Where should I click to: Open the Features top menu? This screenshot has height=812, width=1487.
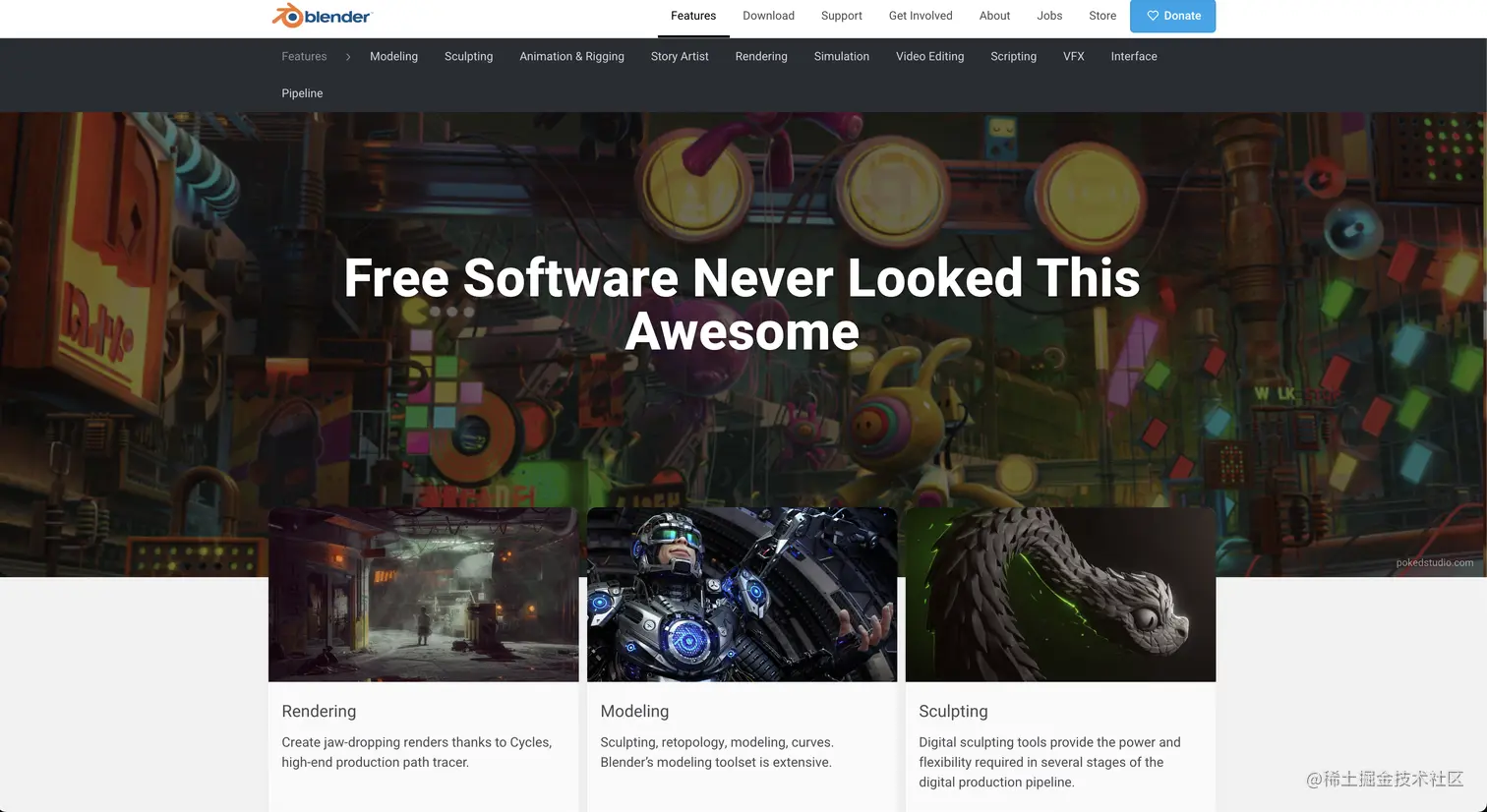point(693,16)
